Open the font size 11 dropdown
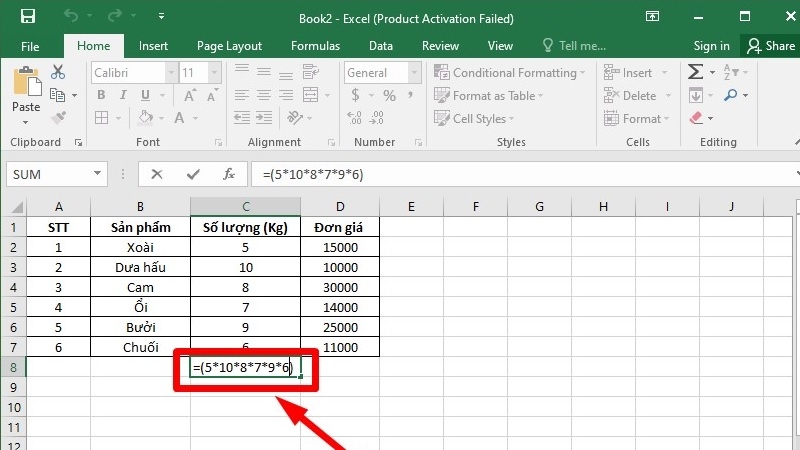The image size is (800, 450). [x=215, y=72]
